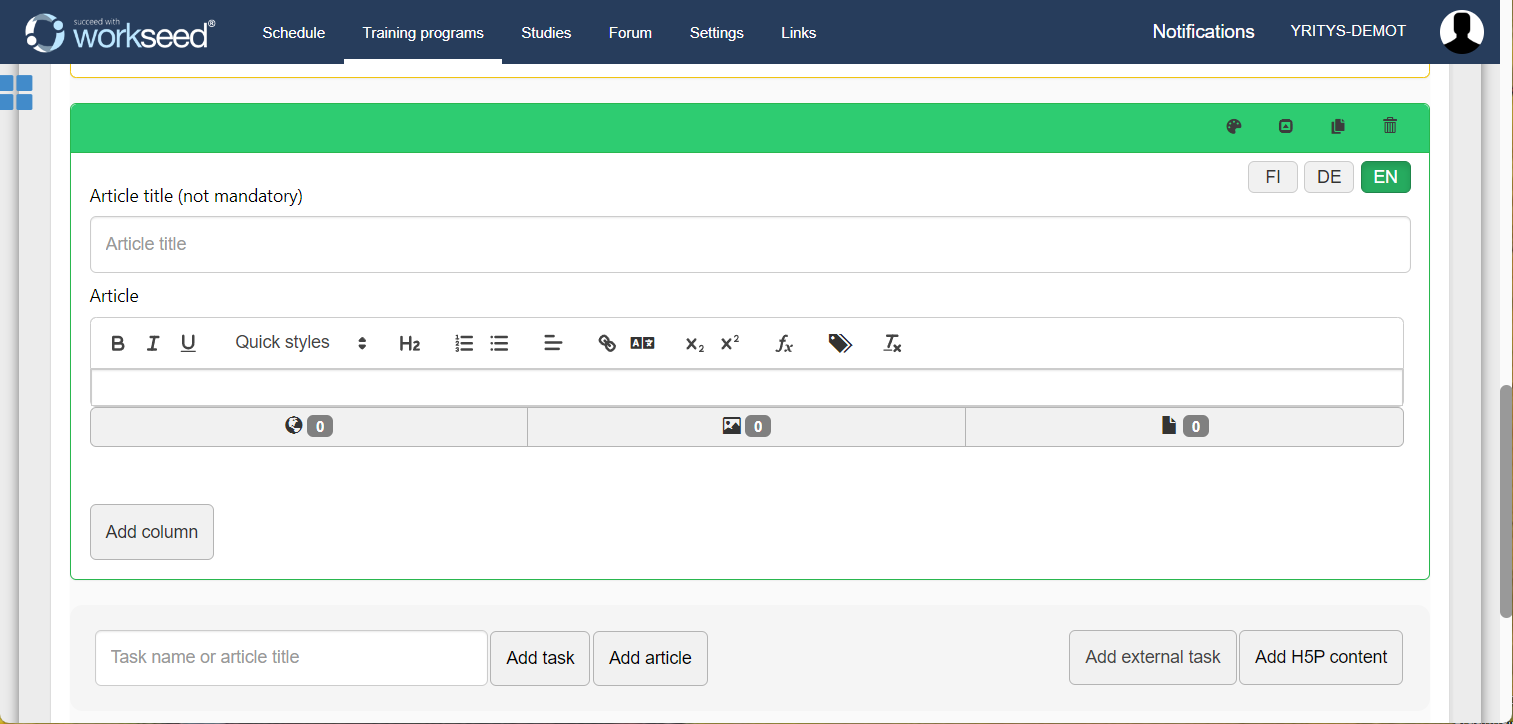
Task: Open the Training programs menu
Action: tap(422, 32)
